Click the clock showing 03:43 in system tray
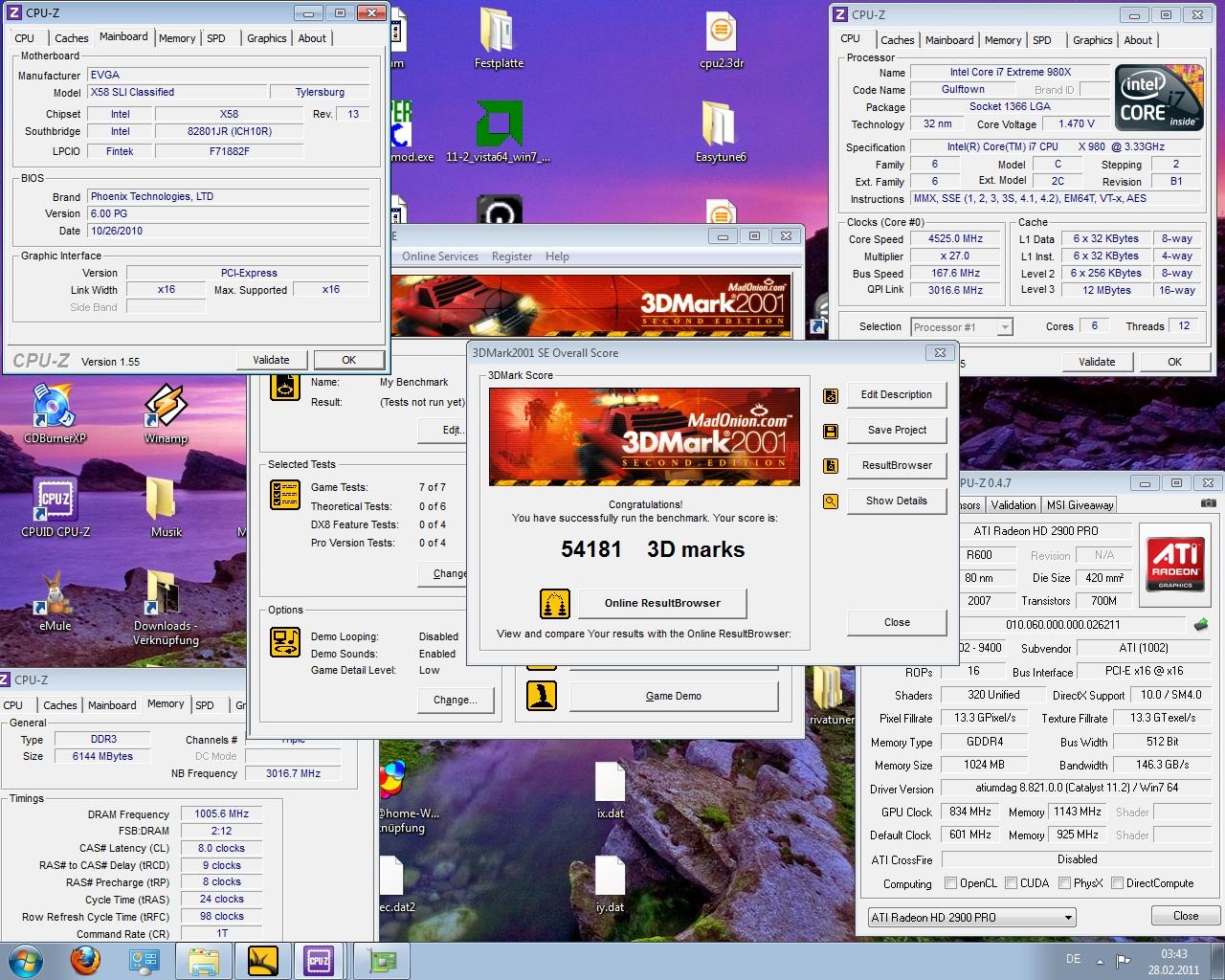 [1174, 953]
